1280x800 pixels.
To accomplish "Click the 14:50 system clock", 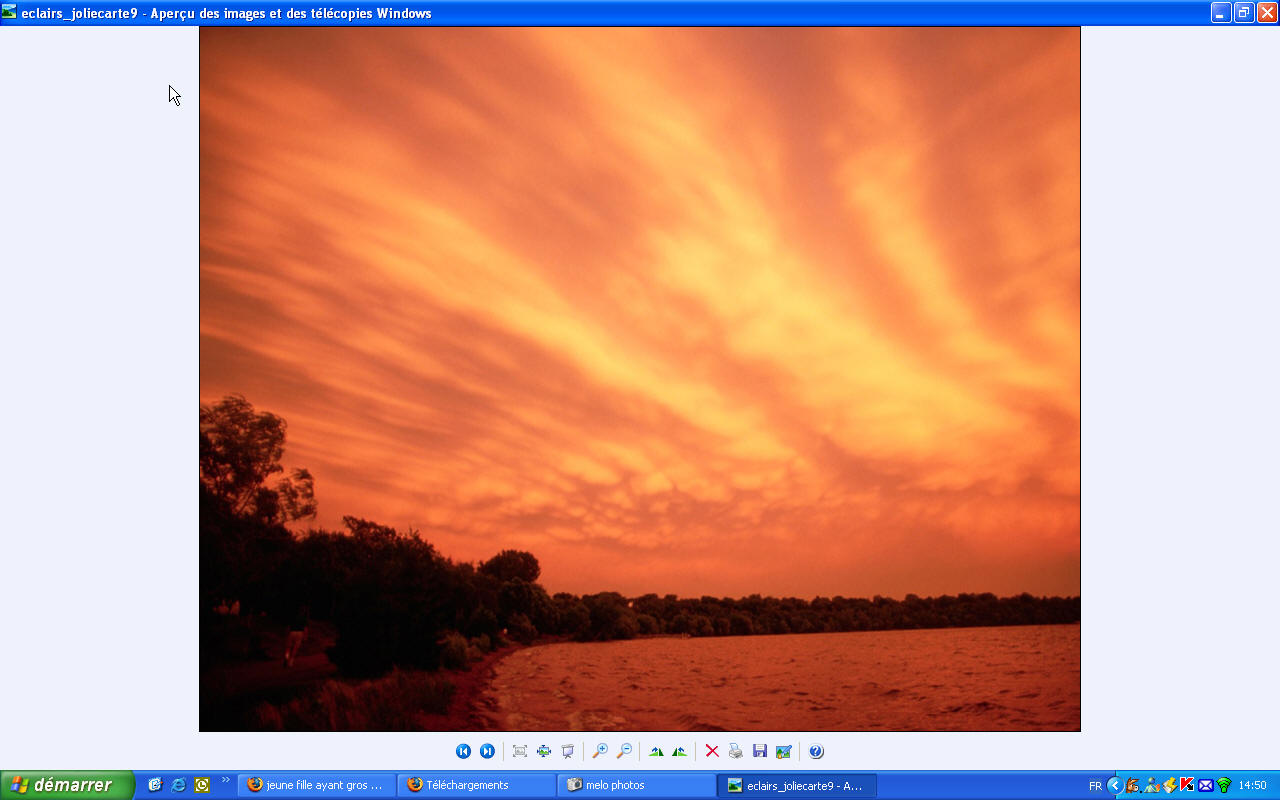I will point(1252,786).
